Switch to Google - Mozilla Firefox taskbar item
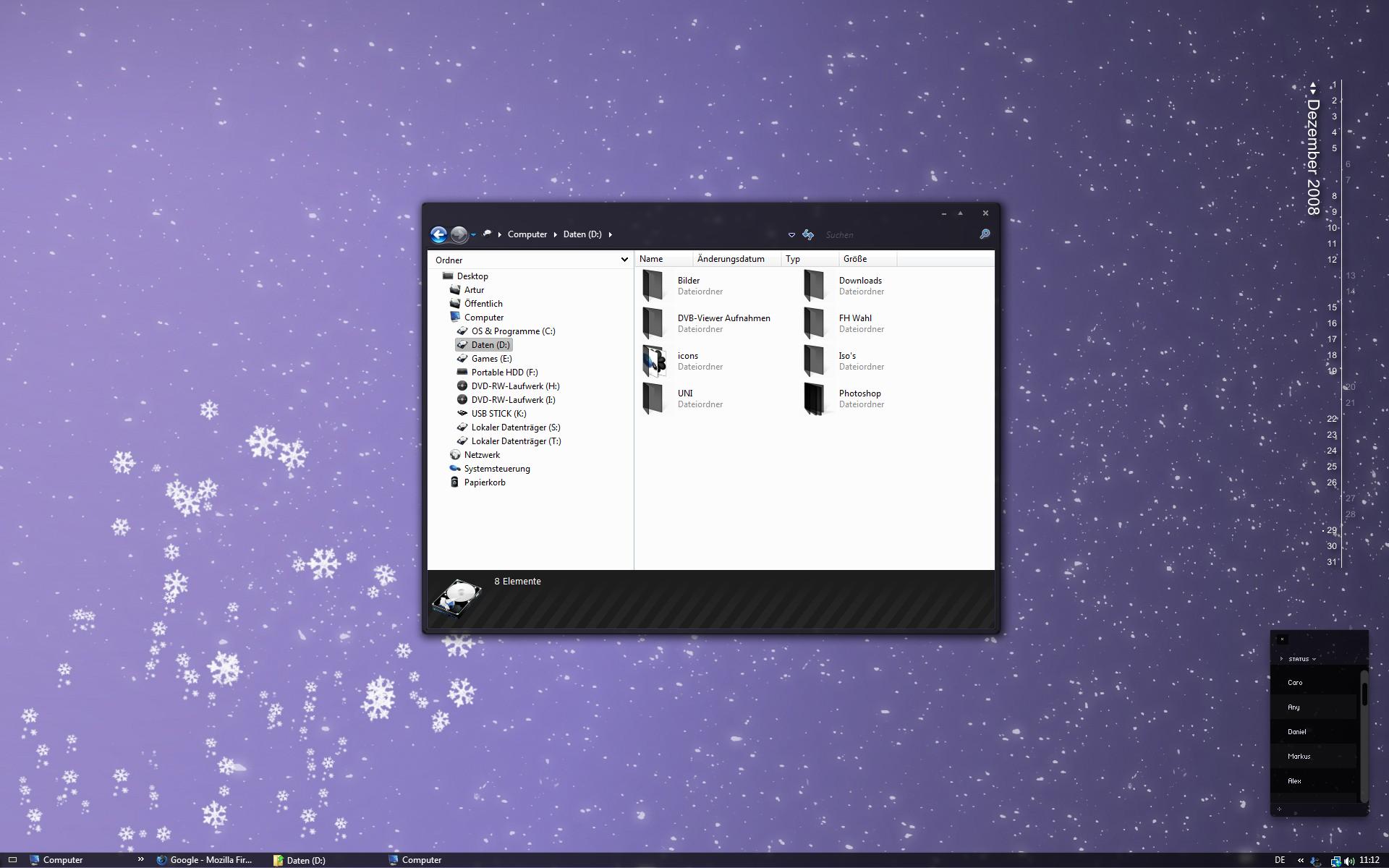1389x868 pixels. pos(205,860)
